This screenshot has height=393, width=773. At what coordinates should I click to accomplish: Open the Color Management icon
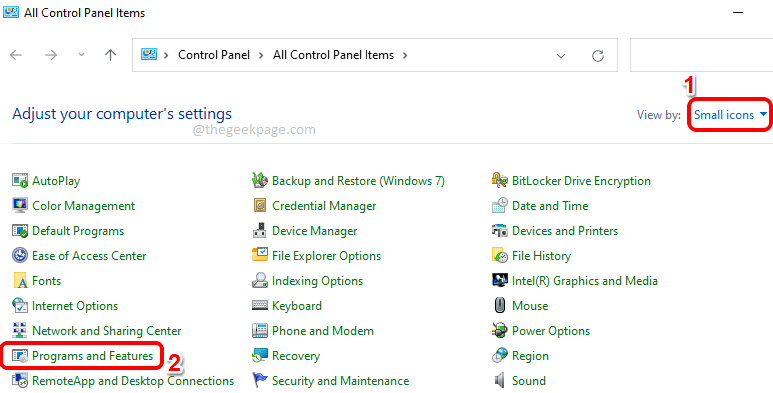(20, 206)
